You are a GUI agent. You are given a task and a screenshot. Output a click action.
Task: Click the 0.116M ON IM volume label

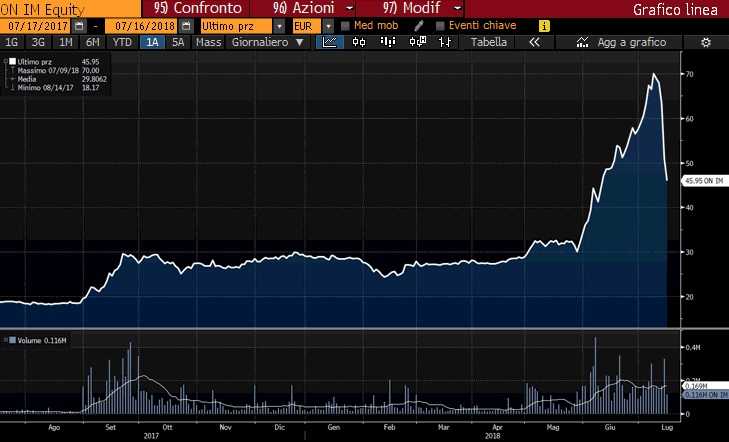[x=705, y=395]
